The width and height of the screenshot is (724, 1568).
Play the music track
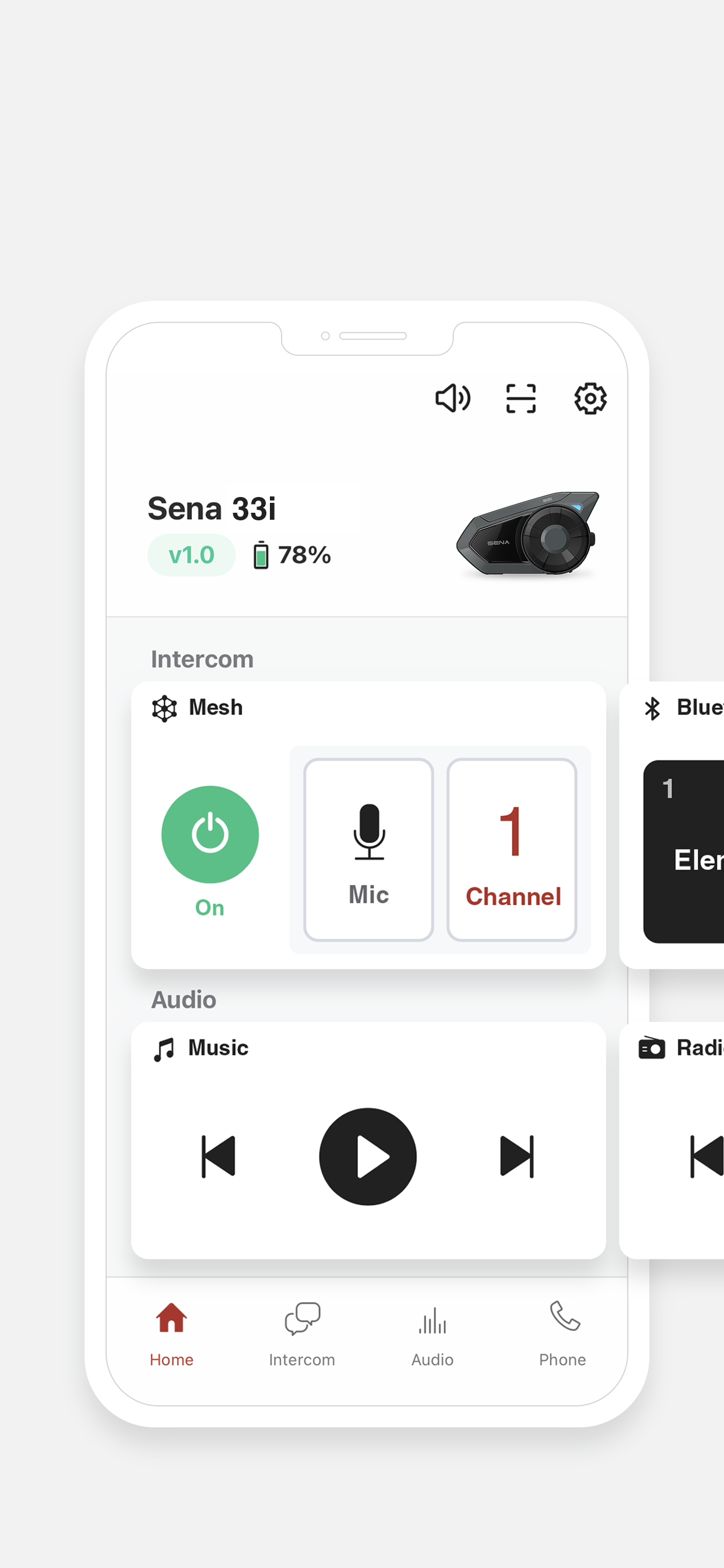pyautogui.click(x=368, y=1157)
